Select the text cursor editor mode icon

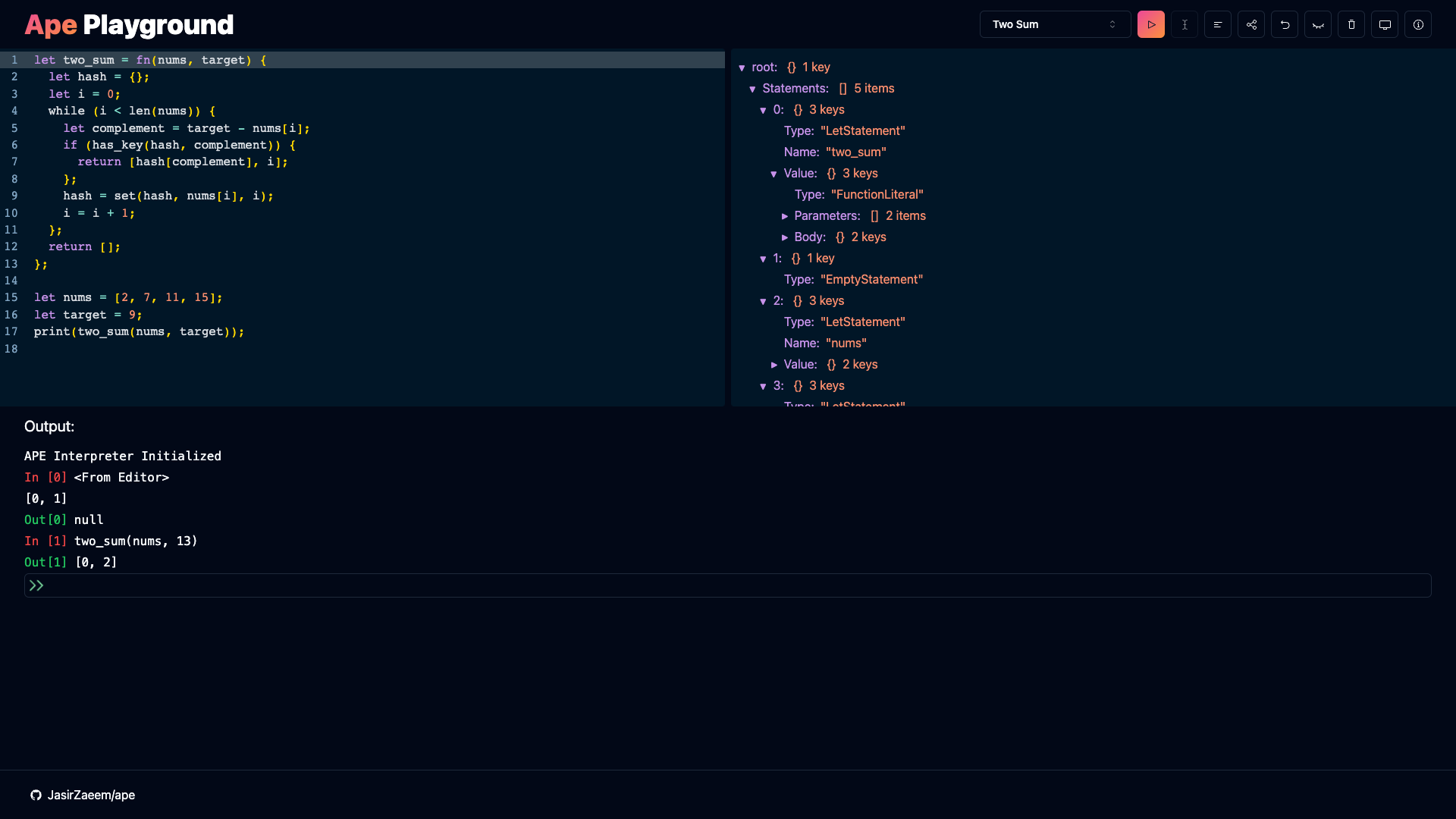[1185, 24]
